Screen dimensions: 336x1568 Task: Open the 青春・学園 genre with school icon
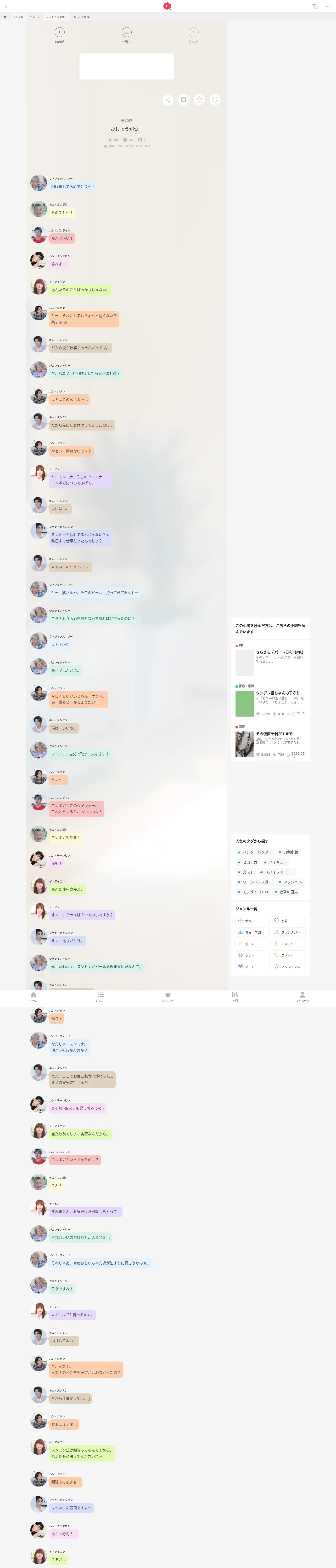[x=253, y=932]
